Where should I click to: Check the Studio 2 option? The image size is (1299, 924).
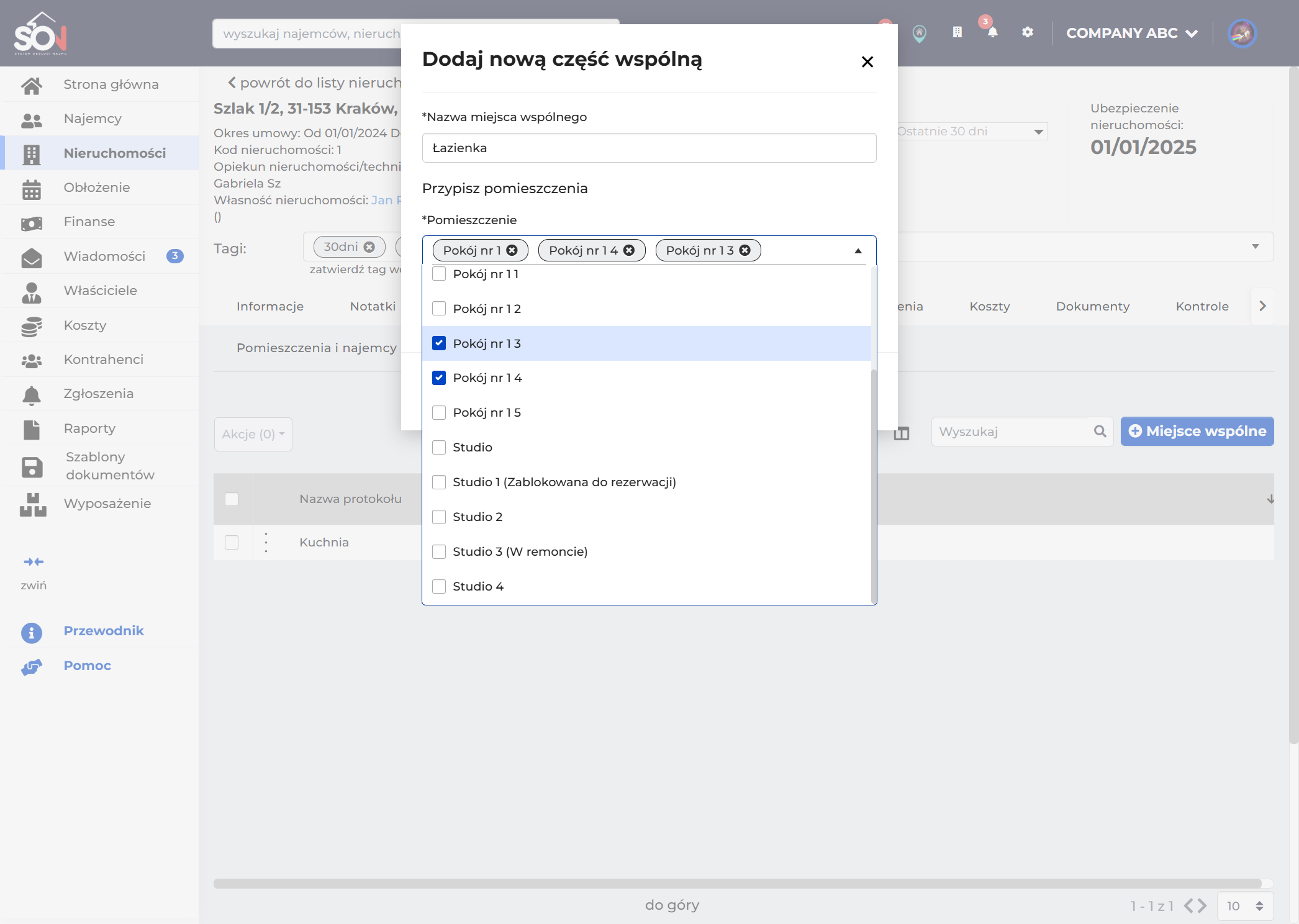point(439,517)
